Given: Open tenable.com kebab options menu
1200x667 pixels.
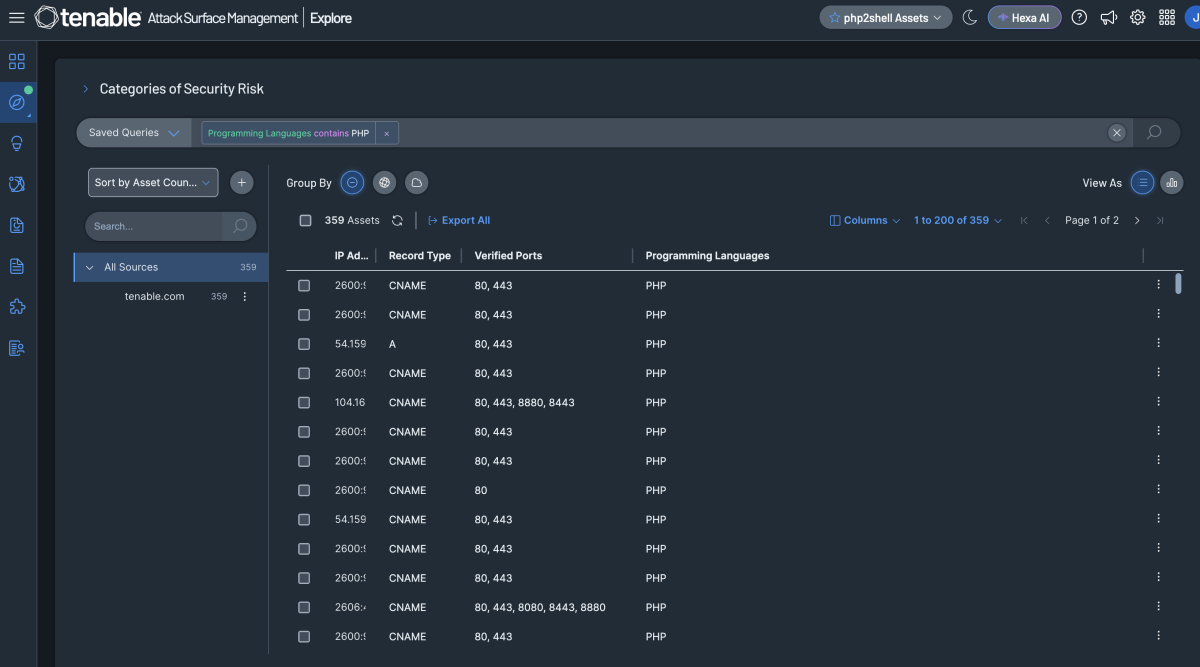Looking at the screenshot, I should tap(245, 296).
